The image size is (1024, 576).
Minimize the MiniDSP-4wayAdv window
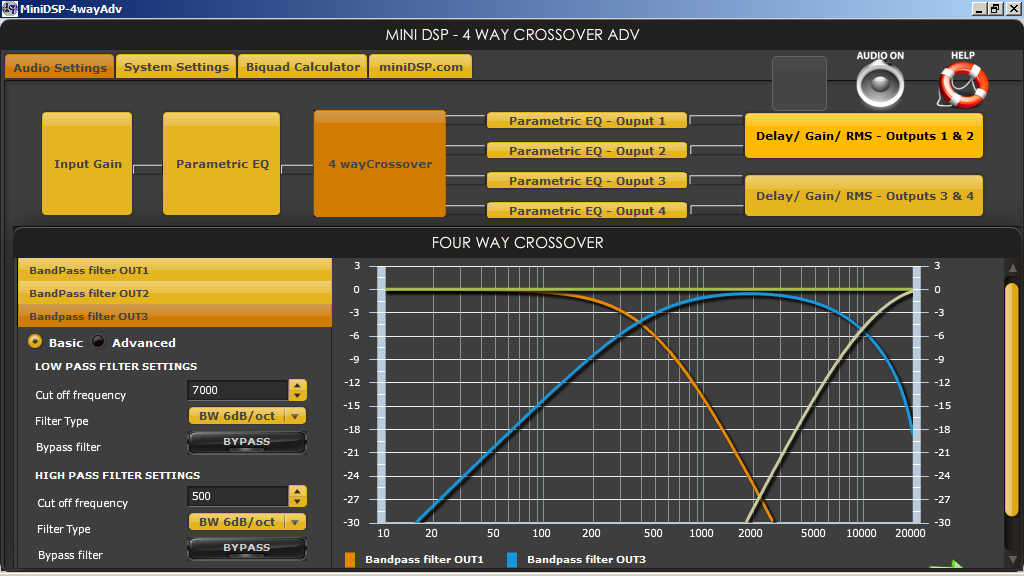click(979, 8)
